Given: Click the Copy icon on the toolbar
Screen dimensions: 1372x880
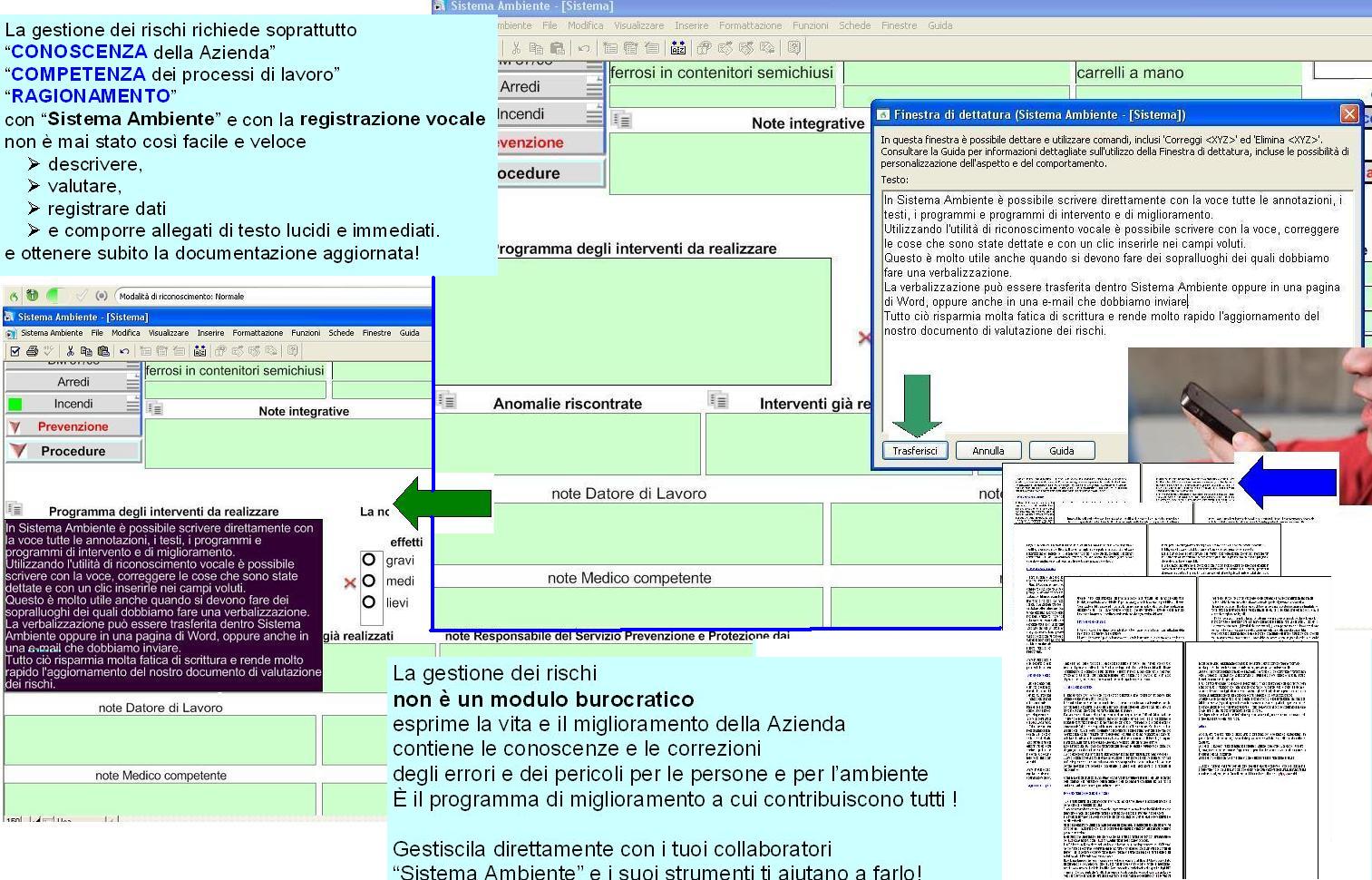Looking at the screenshot, I should [85, 350].
